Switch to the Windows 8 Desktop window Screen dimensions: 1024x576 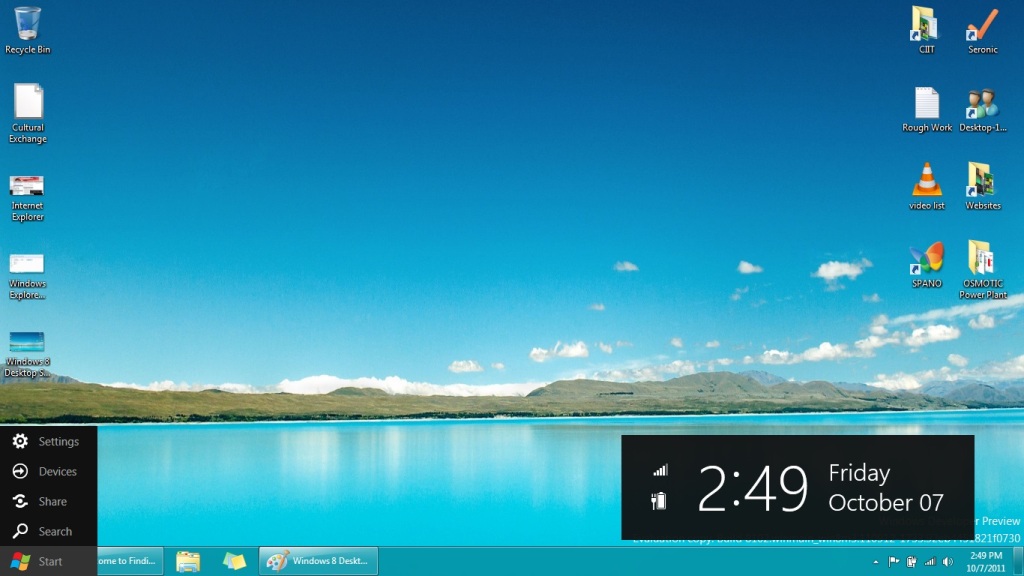coord(318,562)
